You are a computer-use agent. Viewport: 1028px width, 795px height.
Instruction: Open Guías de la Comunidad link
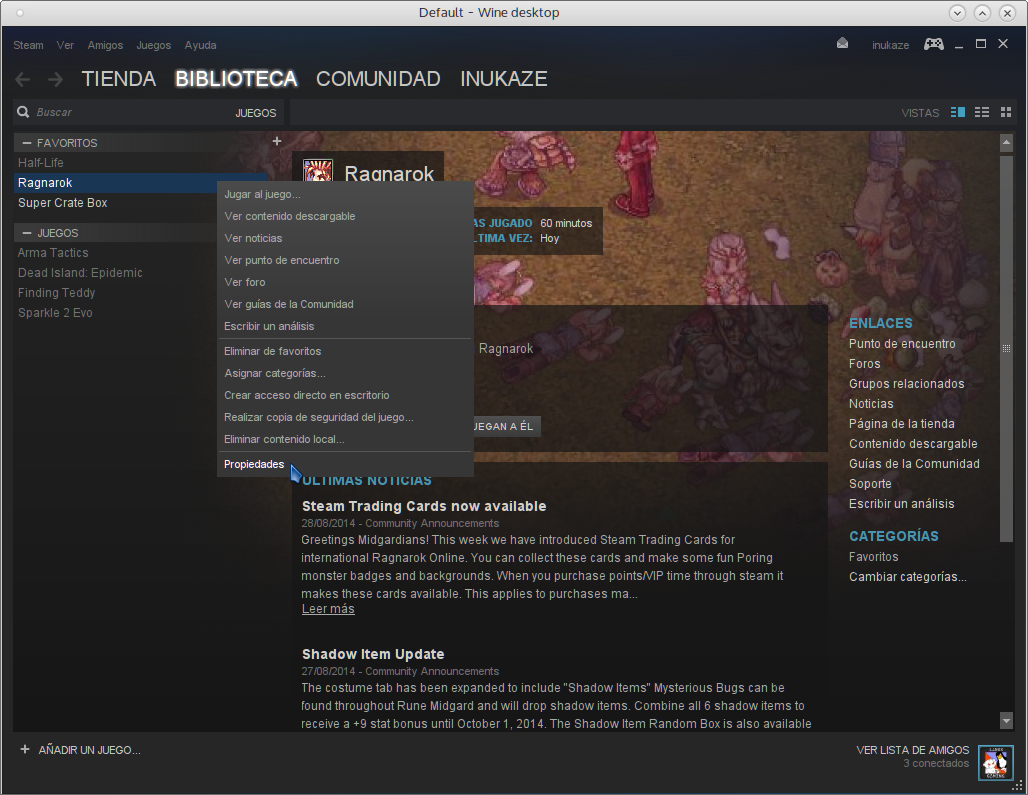point(914,463)
